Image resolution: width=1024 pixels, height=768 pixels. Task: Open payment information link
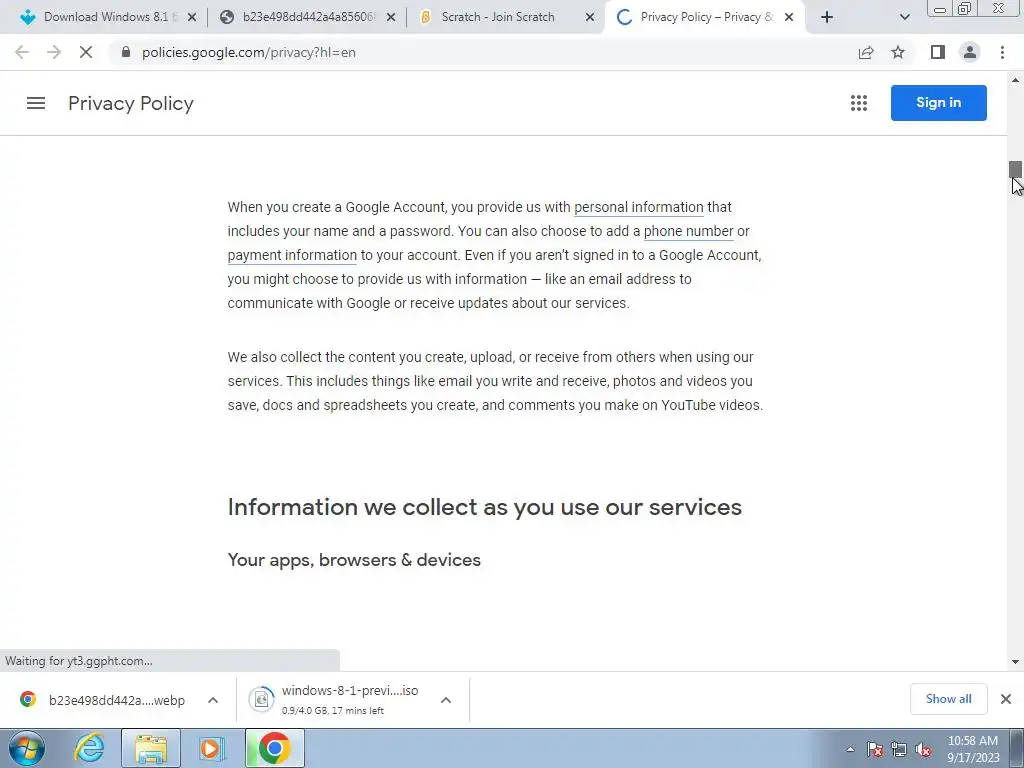tap(292, 255)
